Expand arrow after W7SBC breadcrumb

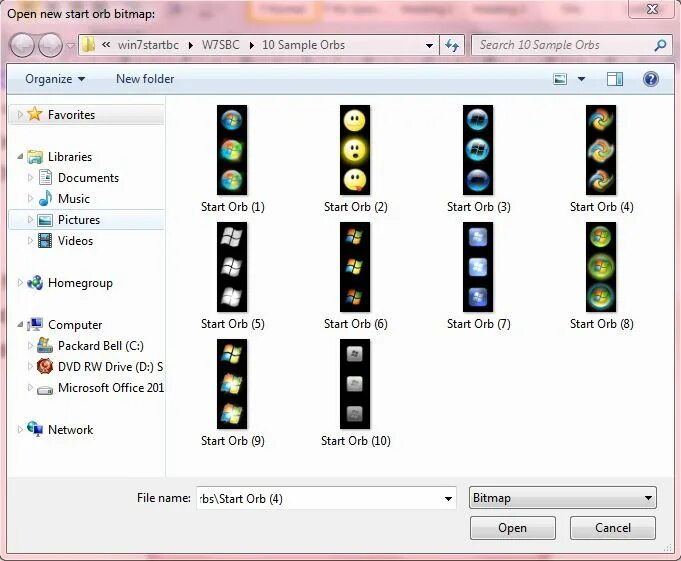point(251,45)
